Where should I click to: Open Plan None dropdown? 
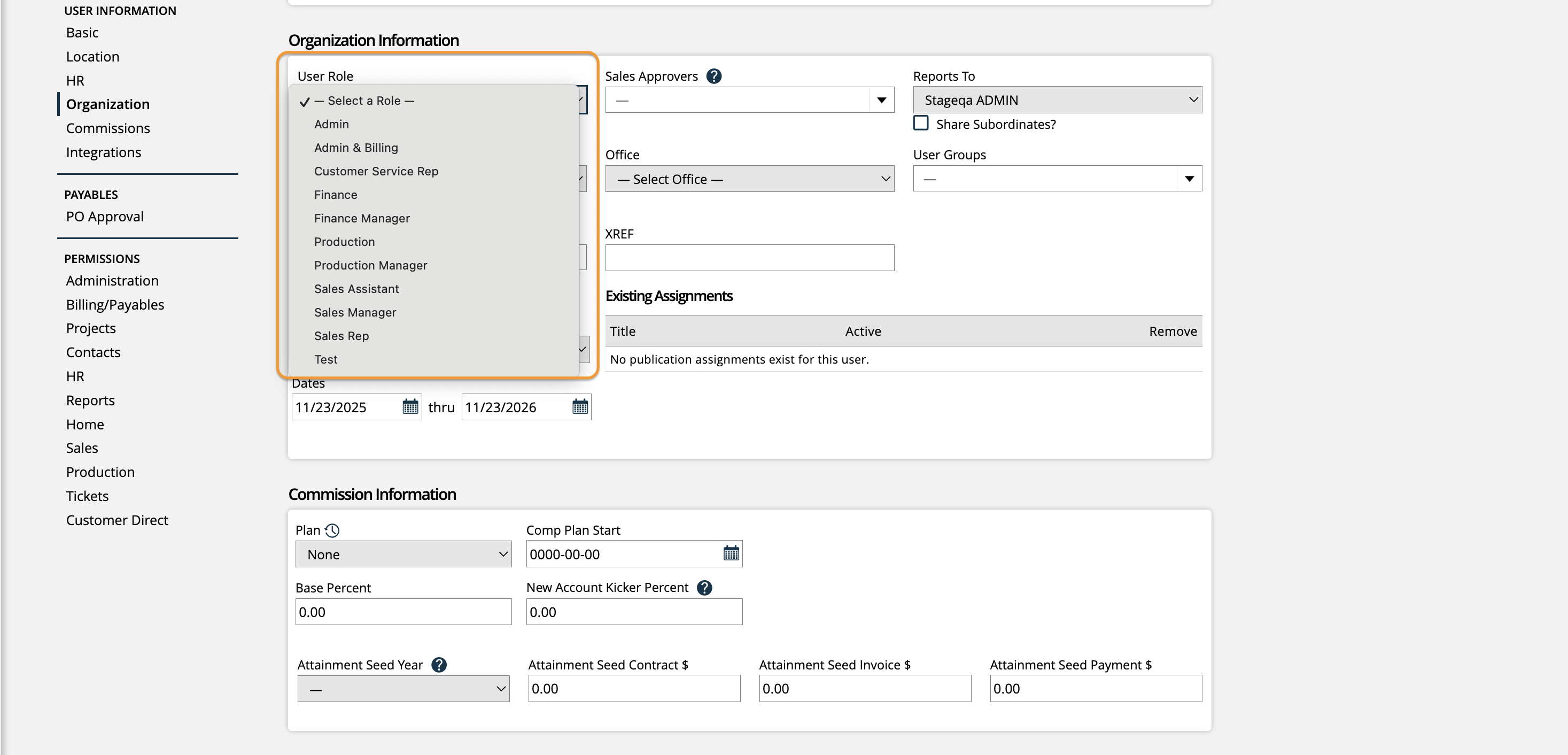pos(403,554)
